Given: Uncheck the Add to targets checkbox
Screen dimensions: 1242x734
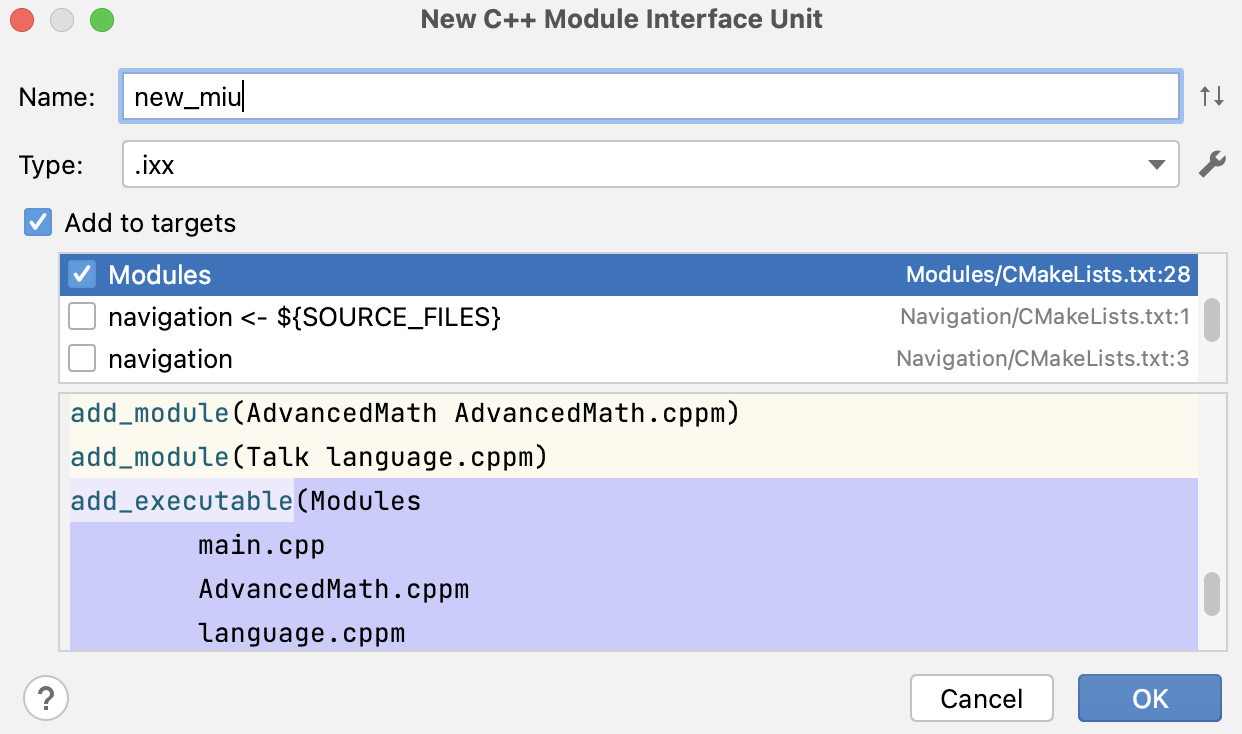Looking at the screenshot, I should 37,222.
